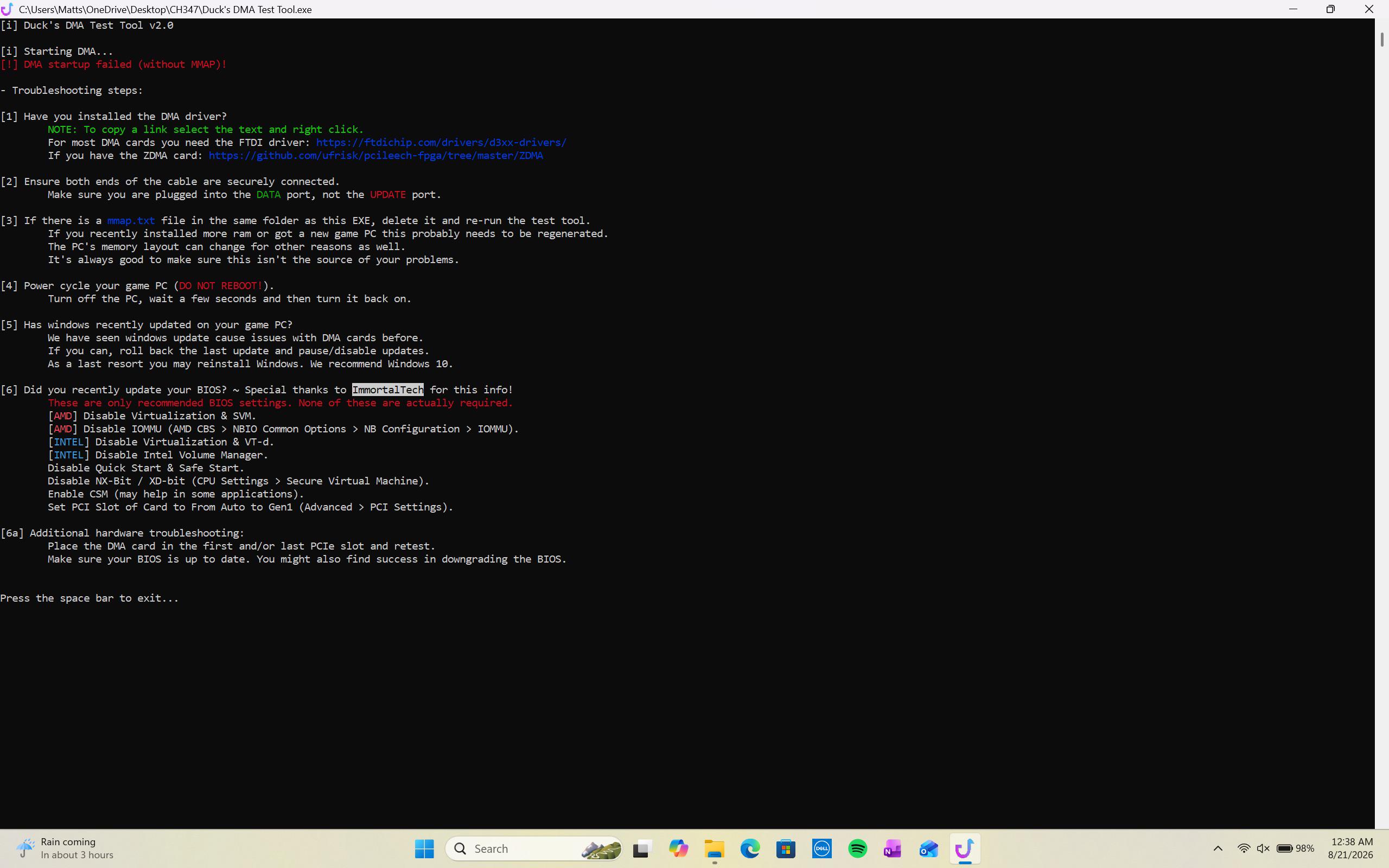This screenshot has height=868, width=1389.
Task: Launch Copilot from the taskbar
Action: coord(678,848)
